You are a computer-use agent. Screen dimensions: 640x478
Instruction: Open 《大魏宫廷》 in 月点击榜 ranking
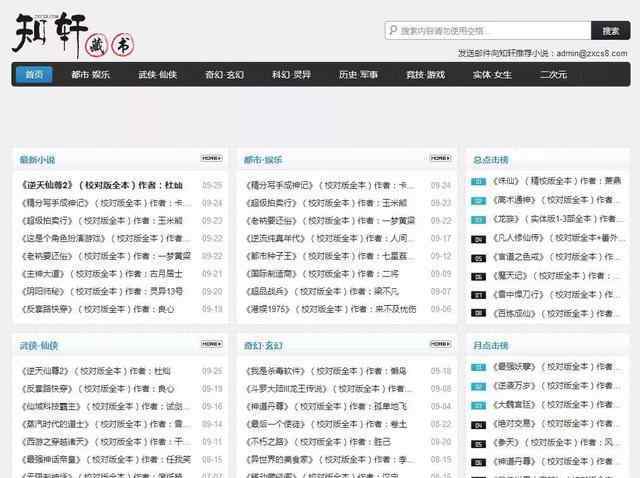557,405
